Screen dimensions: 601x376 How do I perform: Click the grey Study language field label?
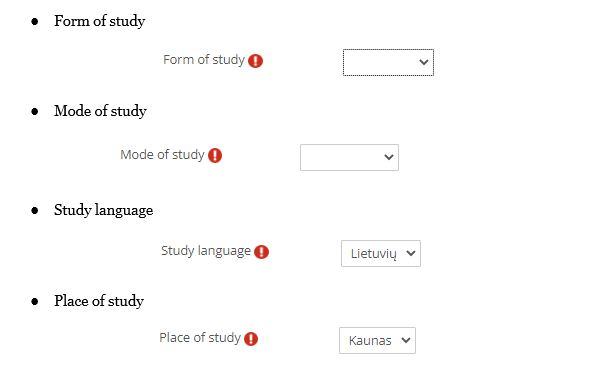tap(206, 251)
